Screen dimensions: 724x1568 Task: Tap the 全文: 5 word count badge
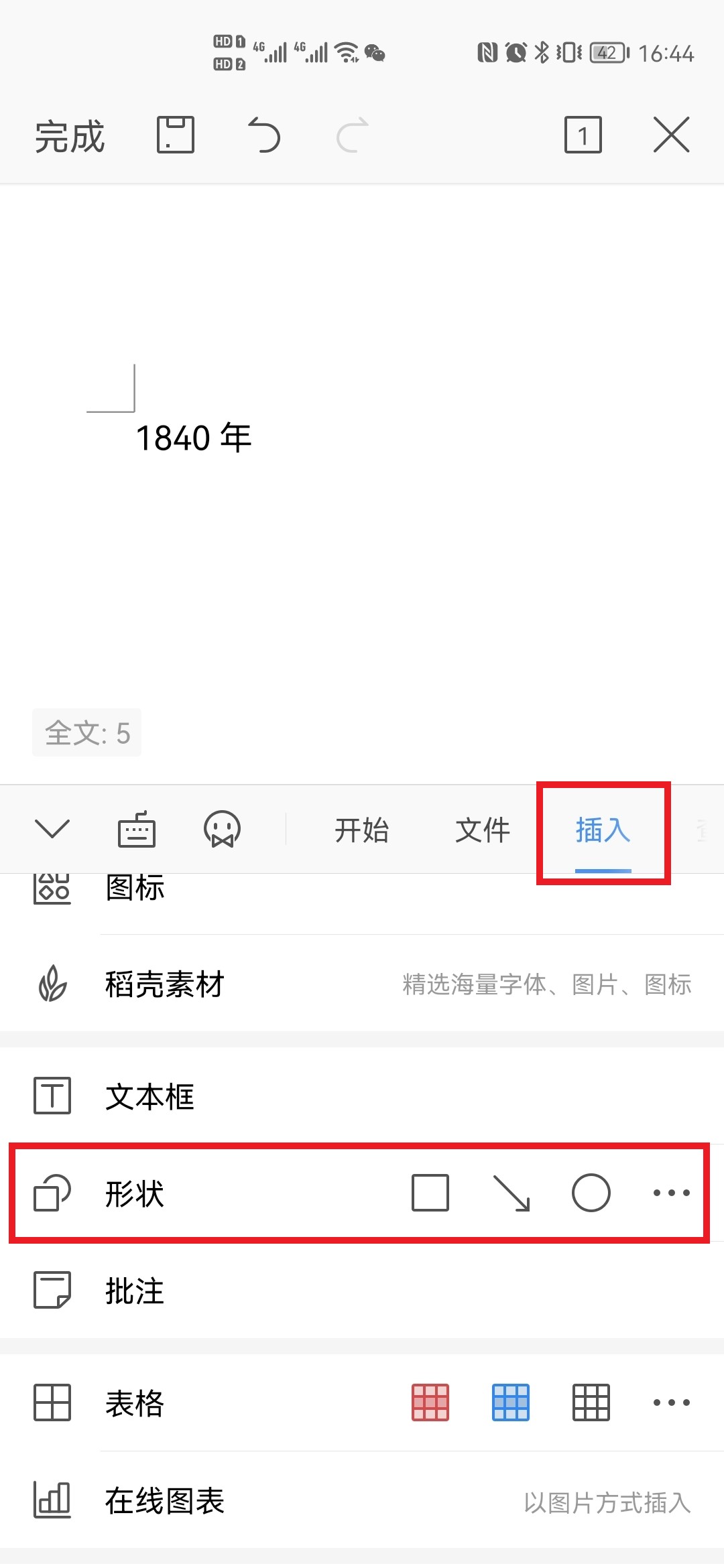pos(87,732)
